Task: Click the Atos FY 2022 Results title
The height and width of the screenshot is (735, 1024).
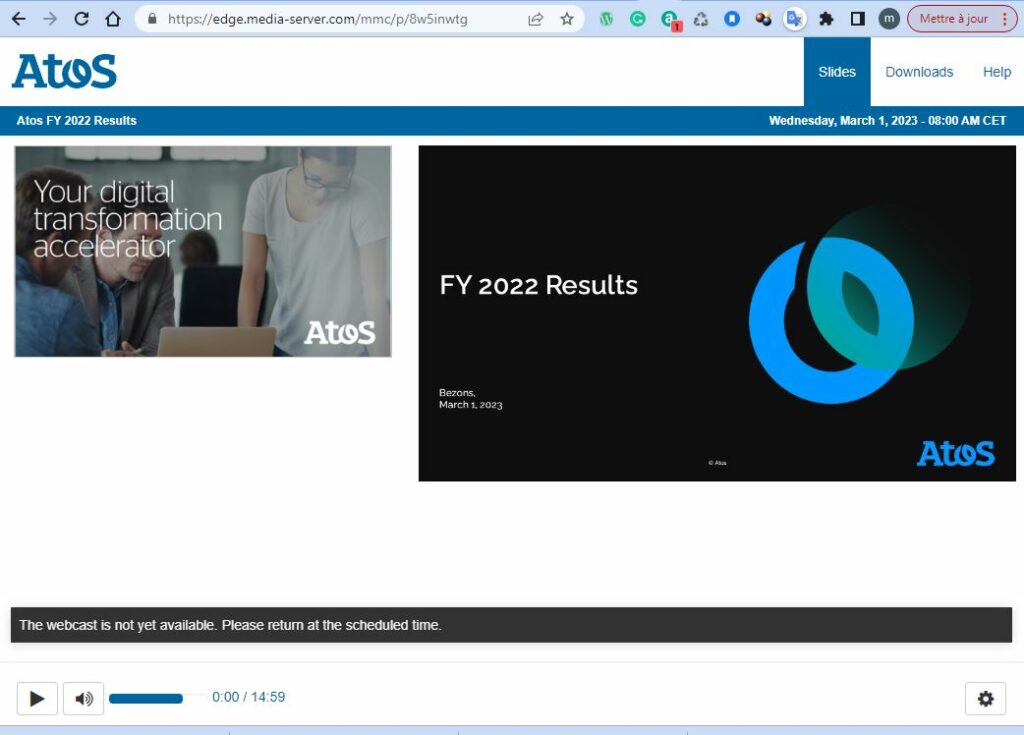Action: coord(76,121)
